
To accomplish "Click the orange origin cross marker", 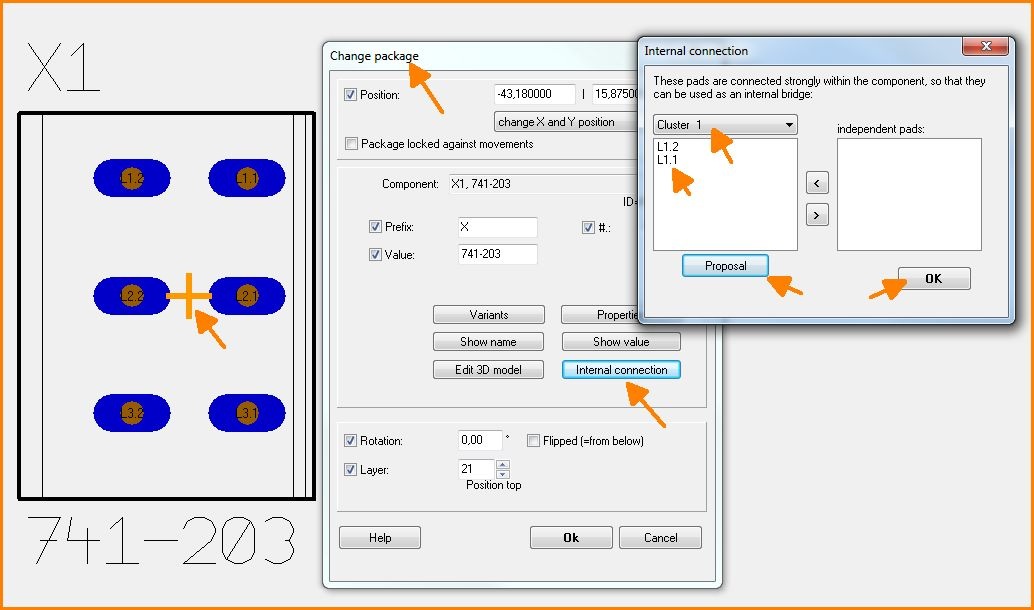I will (189, 297).
